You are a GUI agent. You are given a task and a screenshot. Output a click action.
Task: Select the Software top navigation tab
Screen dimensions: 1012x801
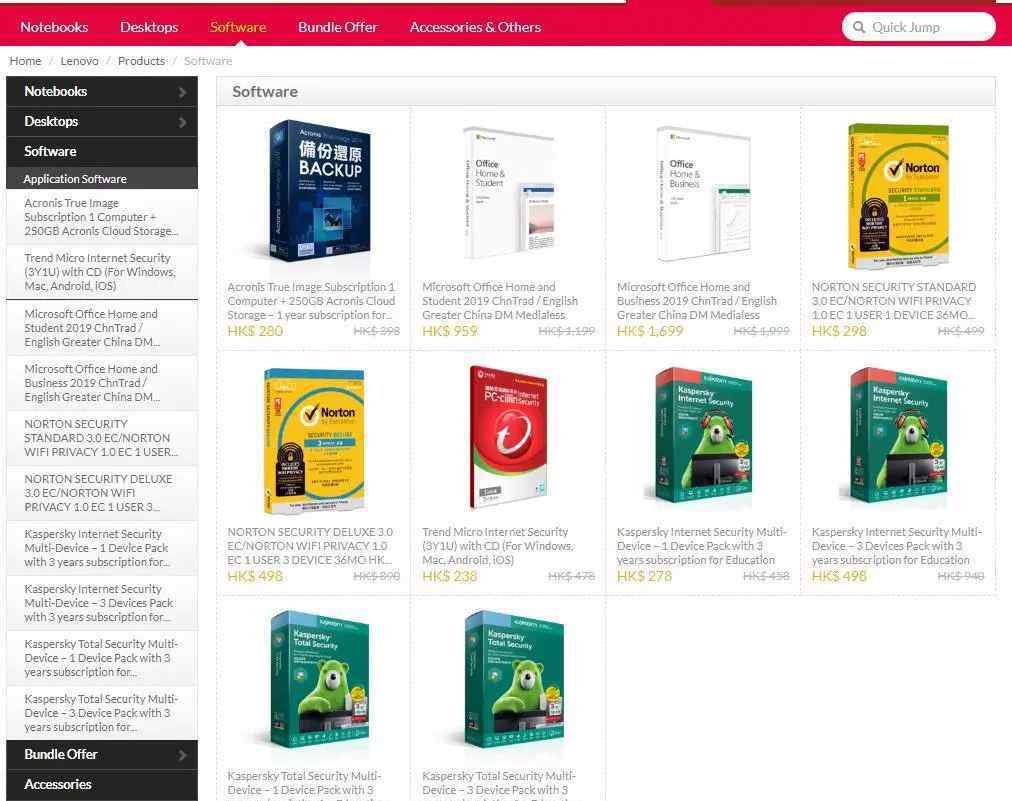point(238,27)
